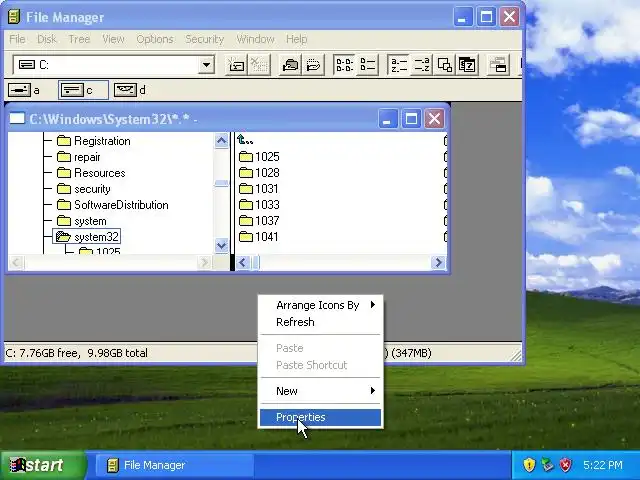The width and height of the screenshot is (640, 480).
Task: Expand Arrange Icons By submenu
Action: (320, 305)
